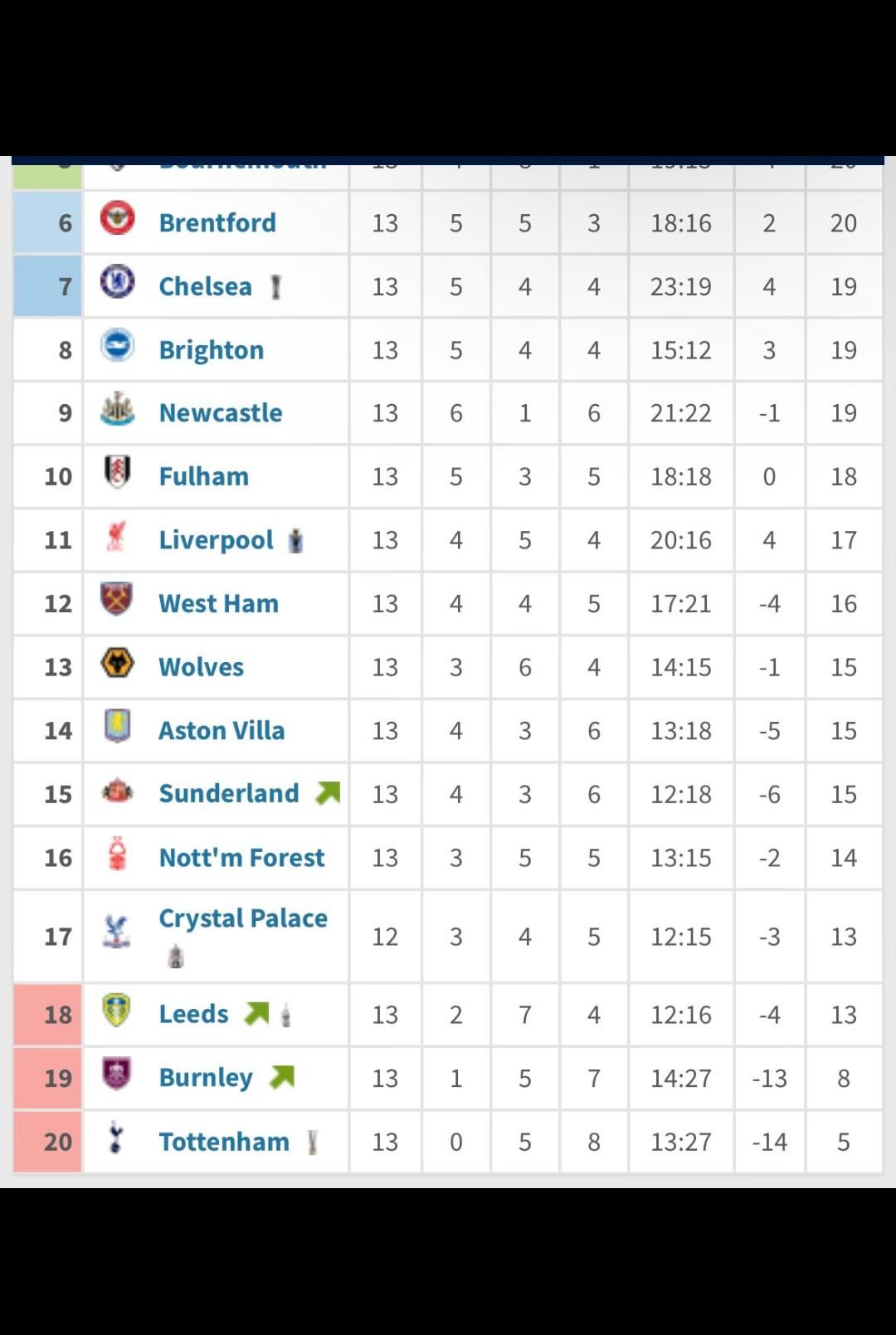Click the Leeds club crest
The width and height of the screenshot is (896, 1335).
[x=117, y=1010]
